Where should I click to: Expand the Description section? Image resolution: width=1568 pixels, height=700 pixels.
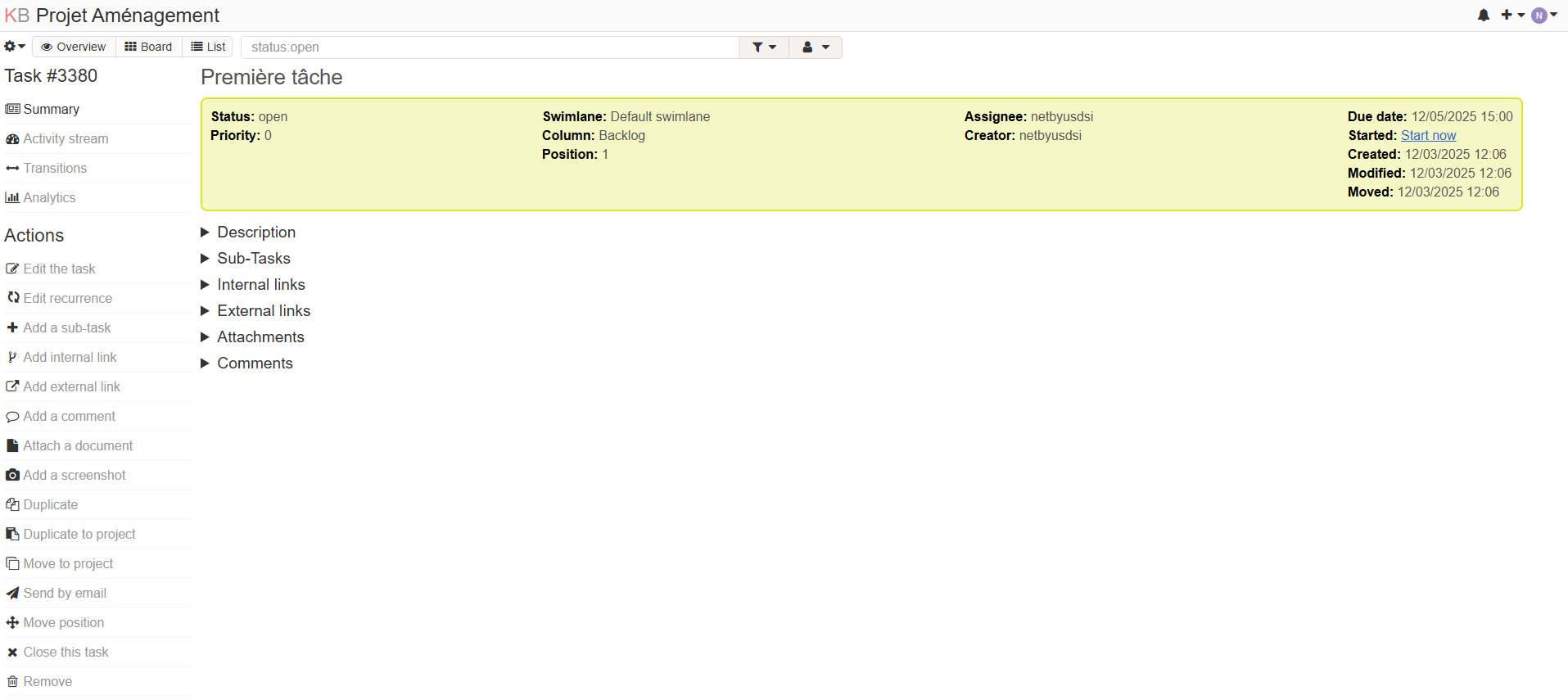pyautogui.click(x=255, y=233)
